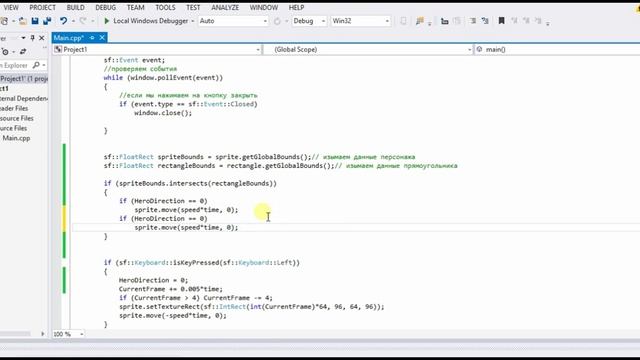The image size is (640, 360).
Task: Close the Main.cpp tab
Action: click(102, 38)
